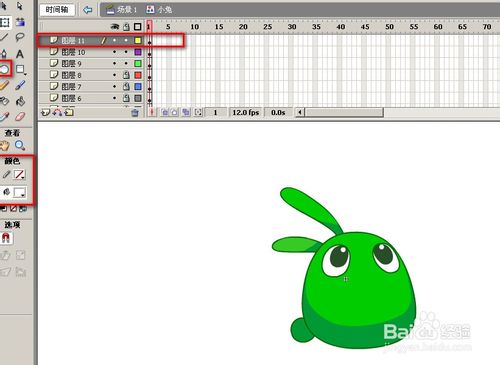The image size is (500, 365).
Task: Select the Text tool (A)
Action: tap(20, 54)
